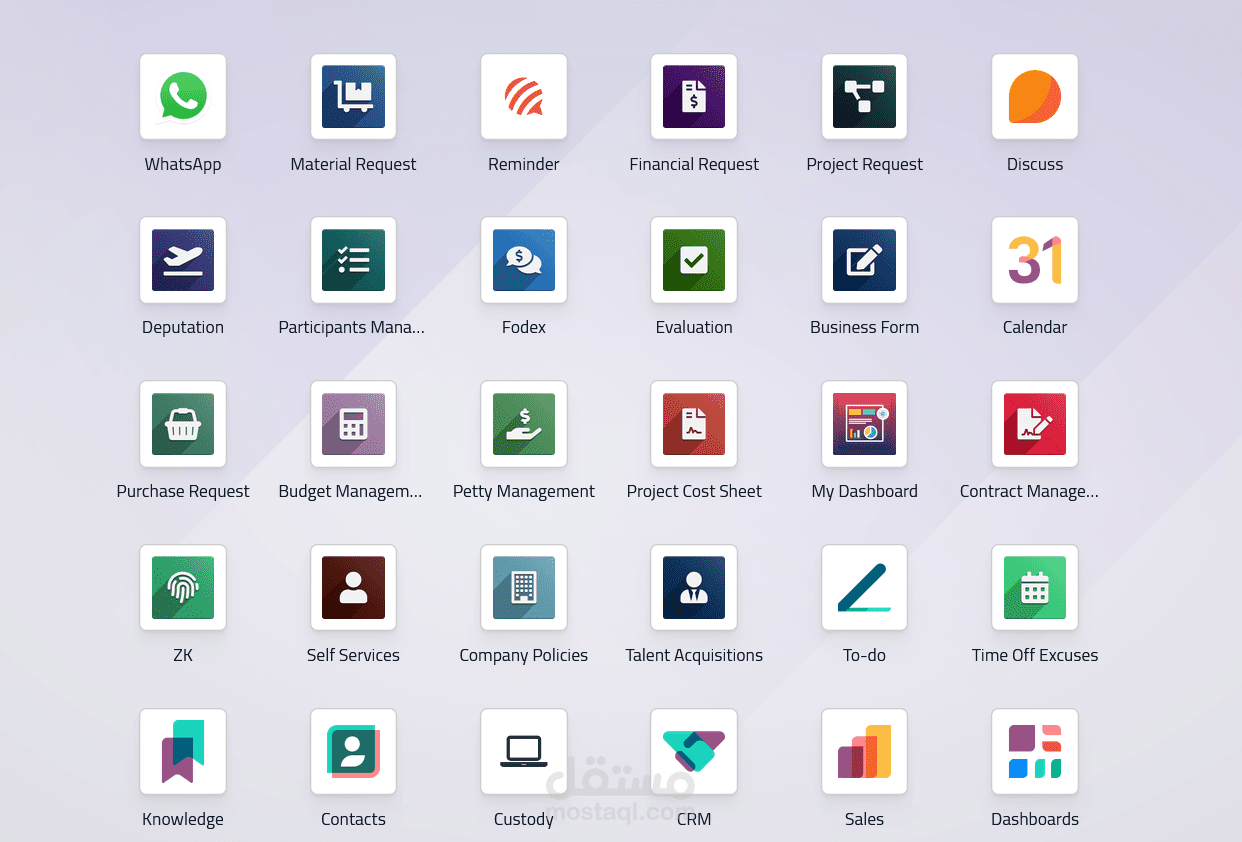Click the "My Dashboard" label
This screenshot has height=842, width=1242.
864,491
